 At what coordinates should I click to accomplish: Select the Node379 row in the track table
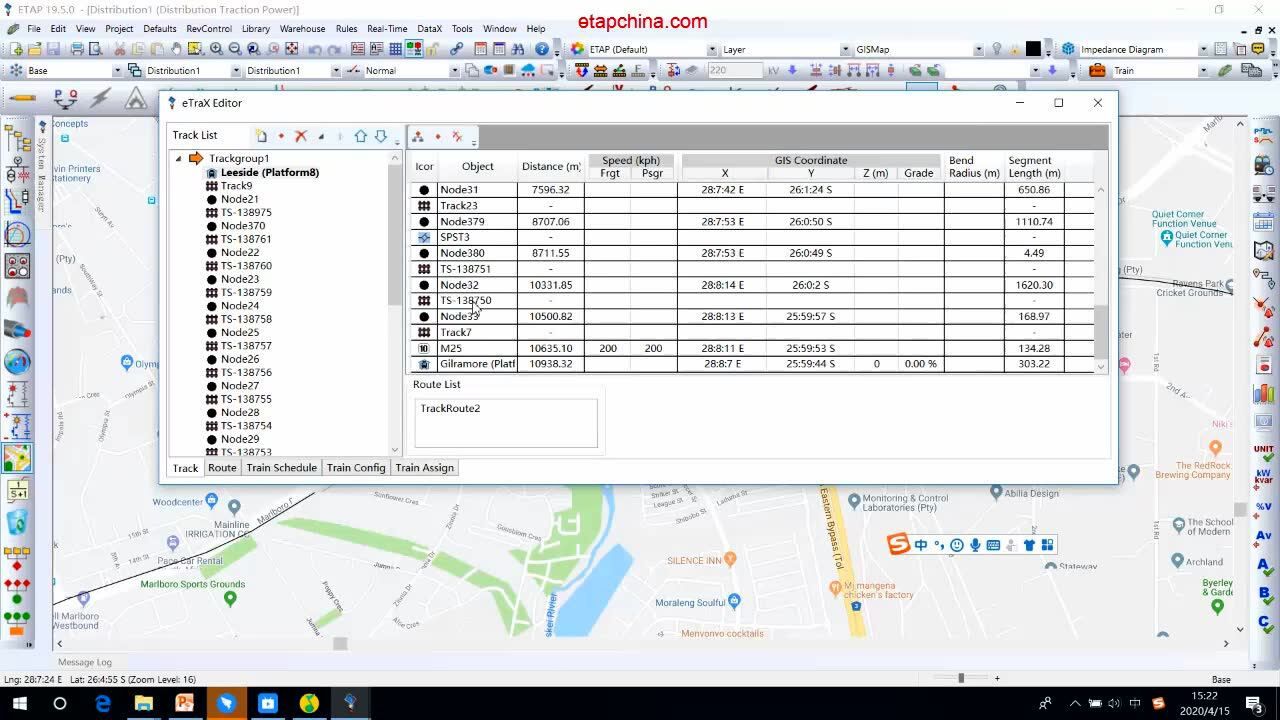point(477,221)
